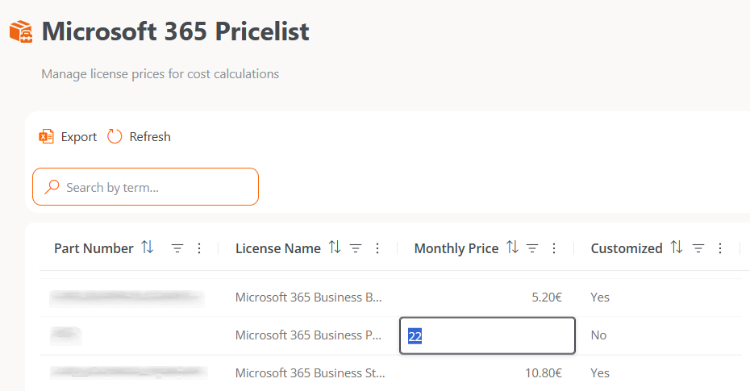Open Part Number column options menu

click(199, 248)
